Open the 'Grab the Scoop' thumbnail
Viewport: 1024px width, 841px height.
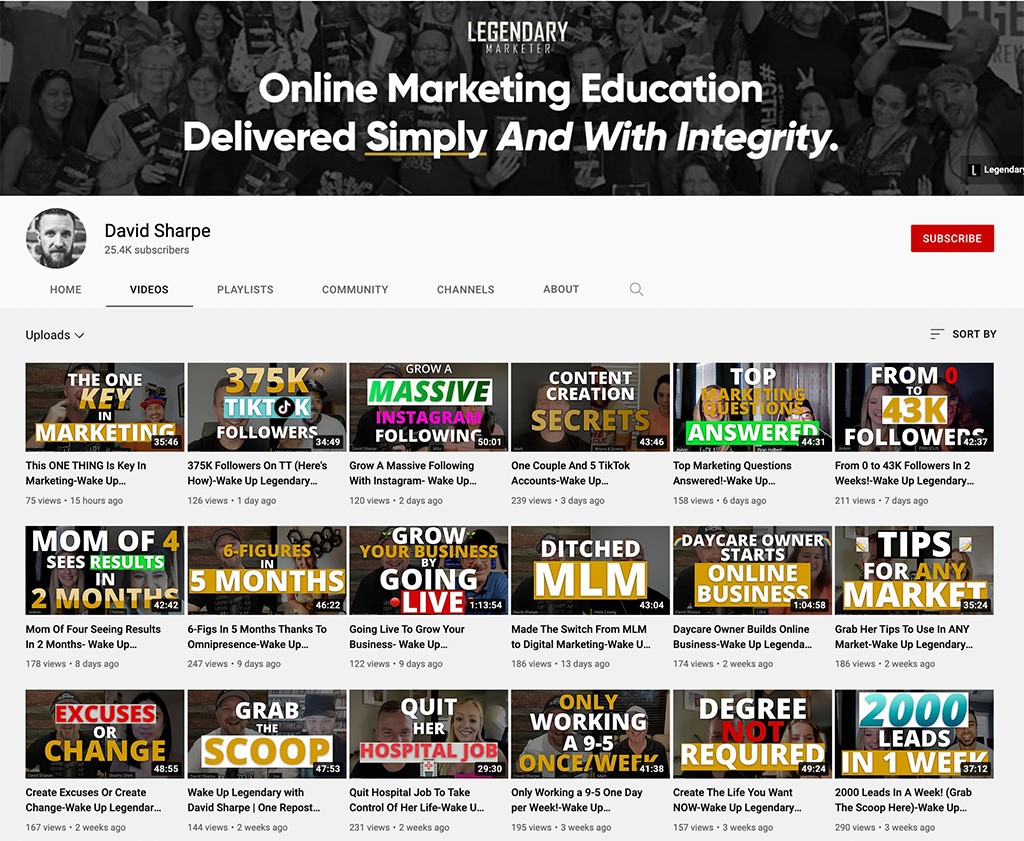[266, 734]
